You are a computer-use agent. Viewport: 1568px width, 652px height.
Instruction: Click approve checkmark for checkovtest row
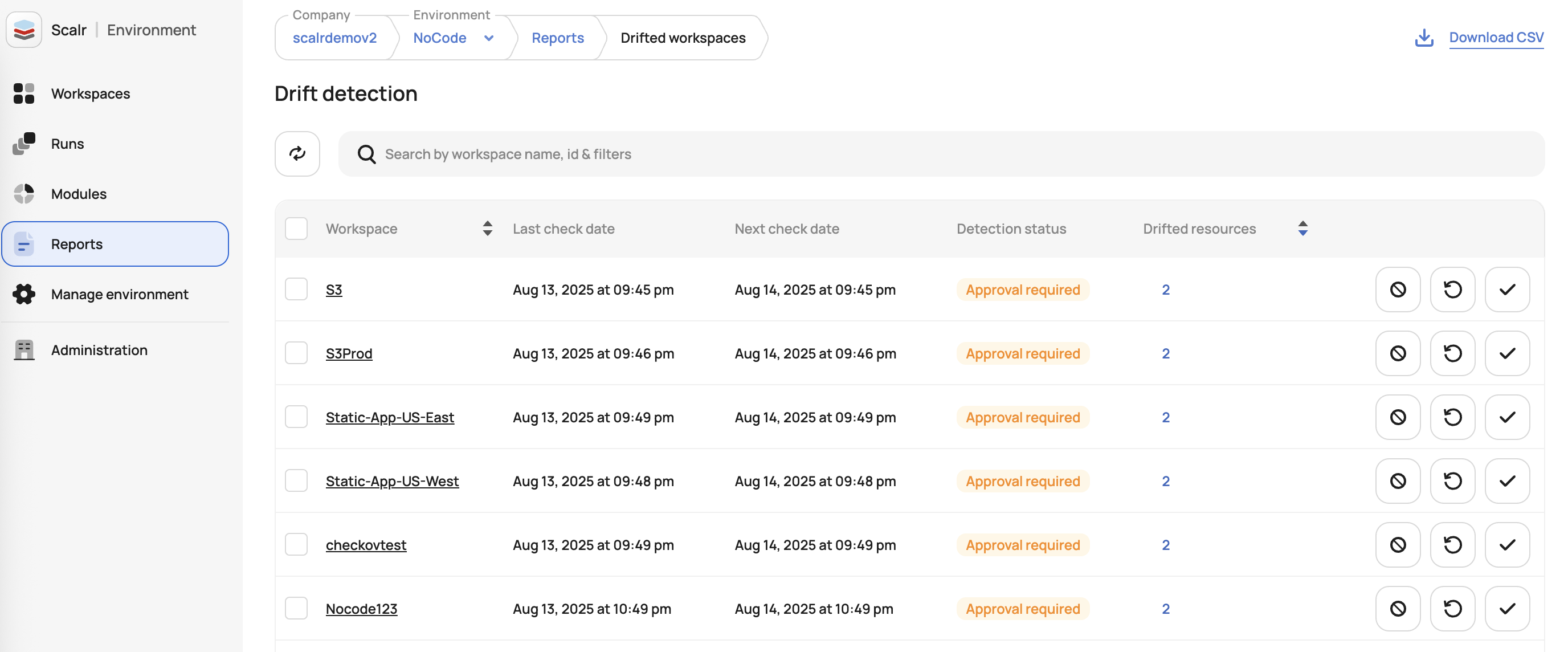[1507, 545]
